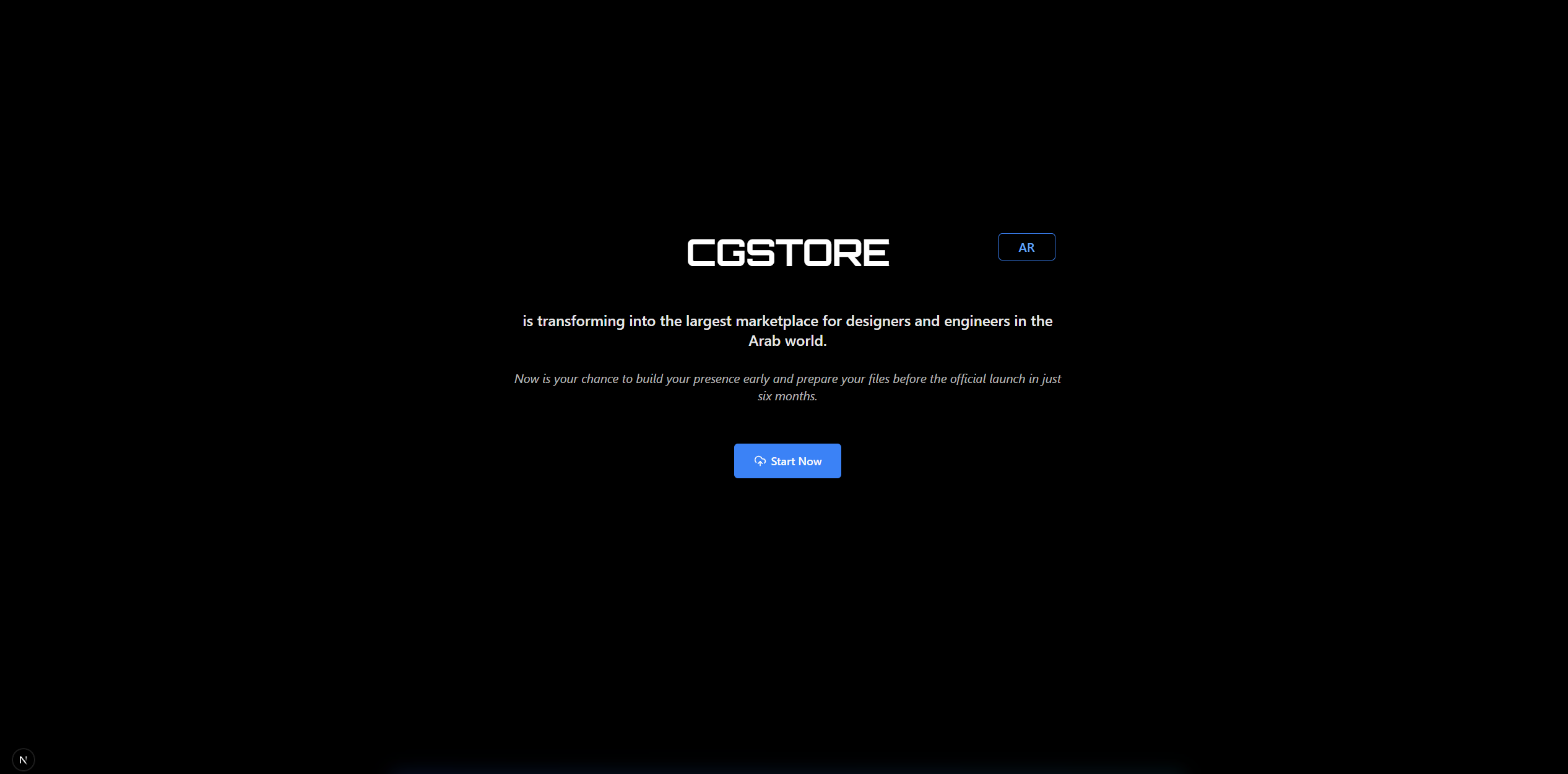Open the Next.js dev tools N icon
The image size is (1568, 774).
[24, 759]
